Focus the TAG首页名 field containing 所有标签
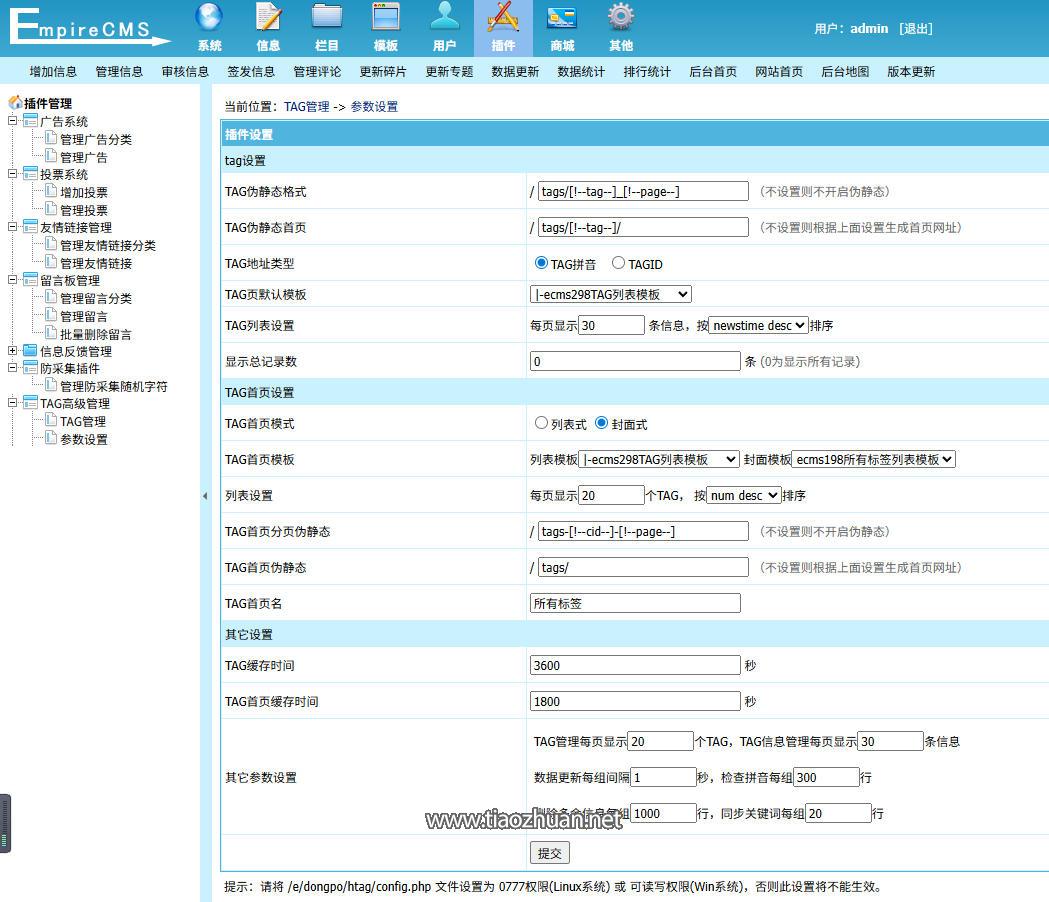The image size is (1049, 902). (x=635, y=604)
